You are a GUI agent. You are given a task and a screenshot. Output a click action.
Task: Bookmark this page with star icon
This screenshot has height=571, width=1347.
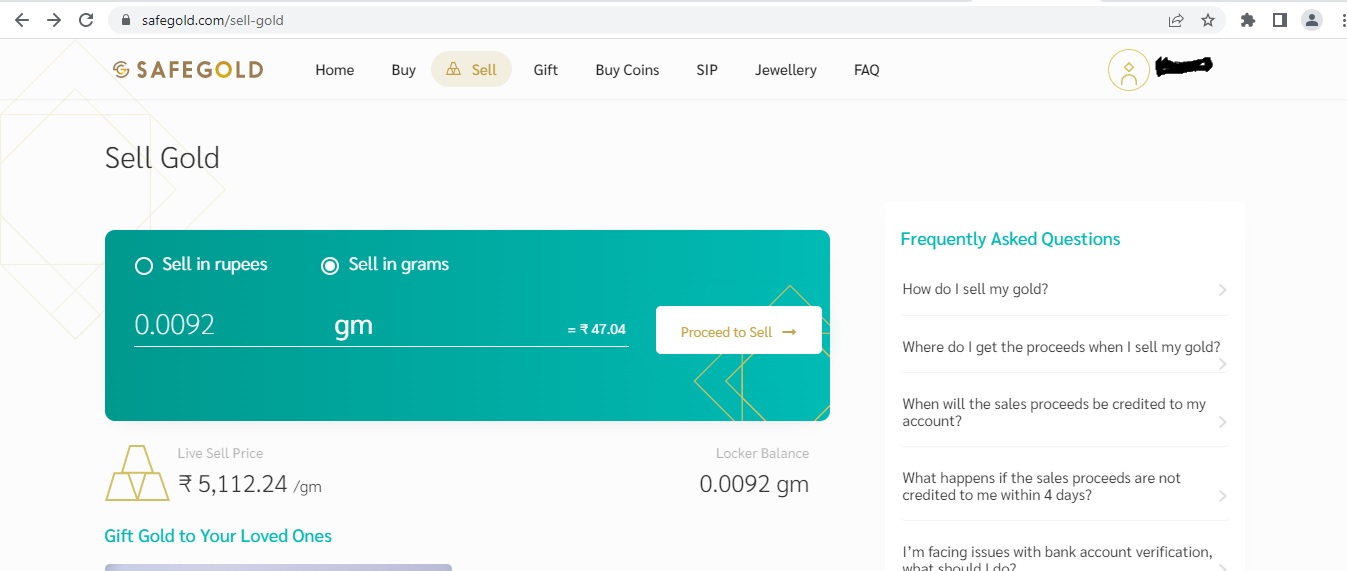tap(1208, 20)
